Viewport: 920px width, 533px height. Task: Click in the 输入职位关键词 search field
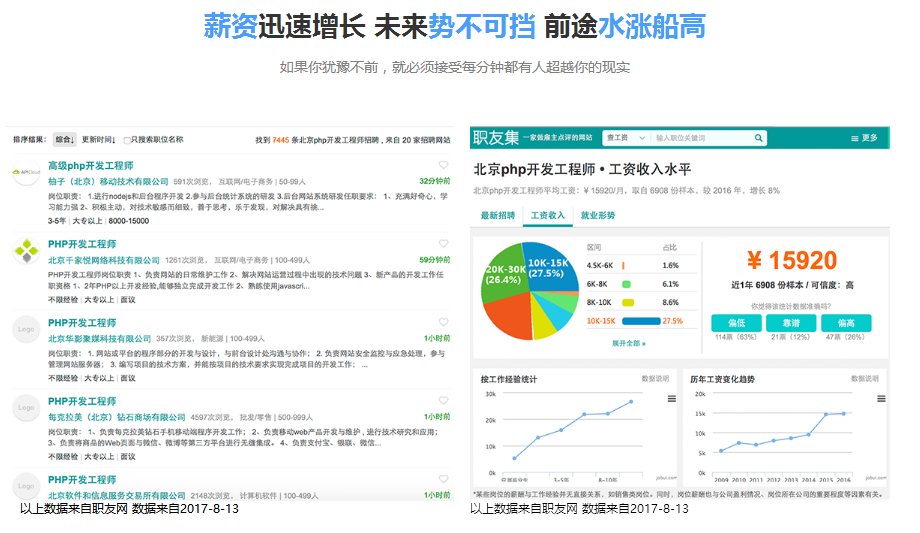(x=701, y=138)
